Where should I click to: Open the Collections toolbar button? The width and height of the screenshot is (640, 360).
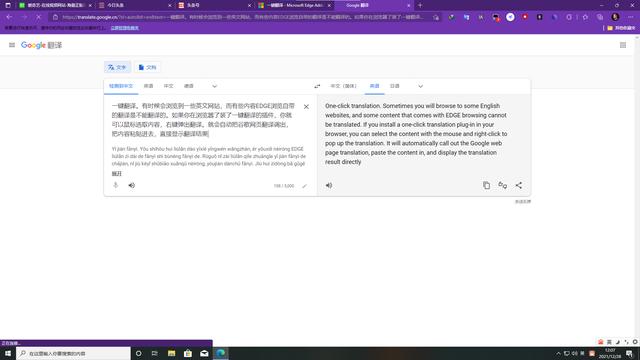(600, 17)
